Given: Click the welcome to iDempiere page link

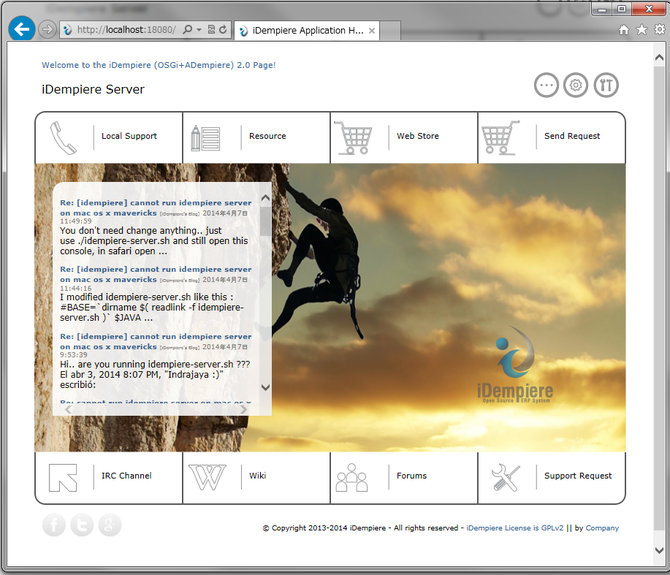Looking at the screenshot, I should point(159,65).
